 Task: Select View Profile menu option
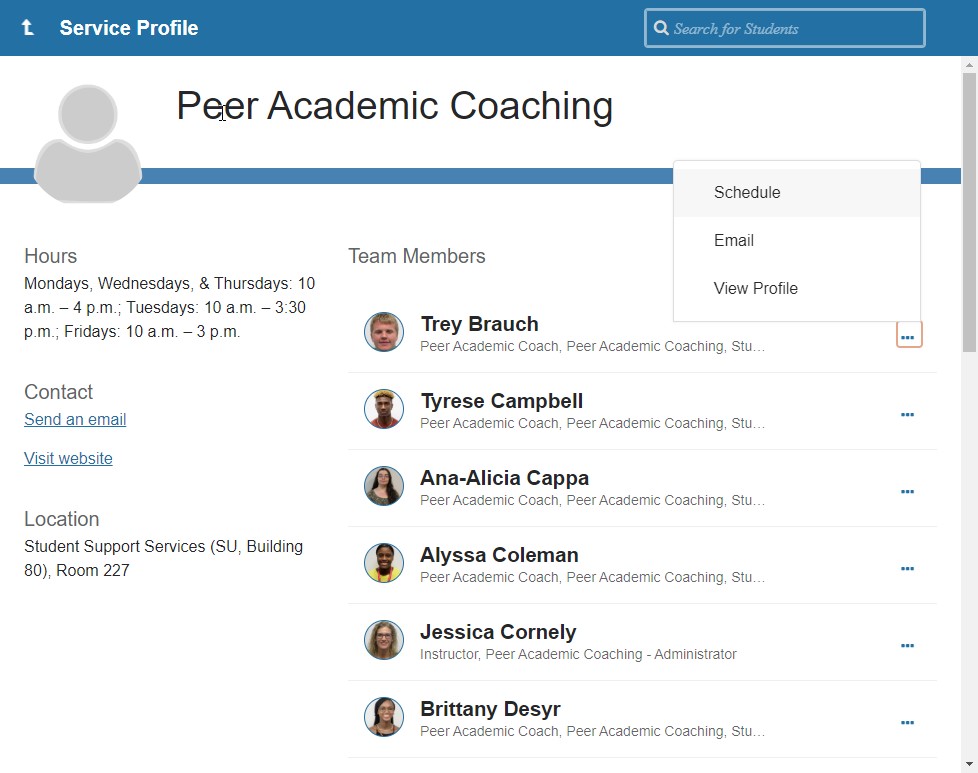pos(756,289)
